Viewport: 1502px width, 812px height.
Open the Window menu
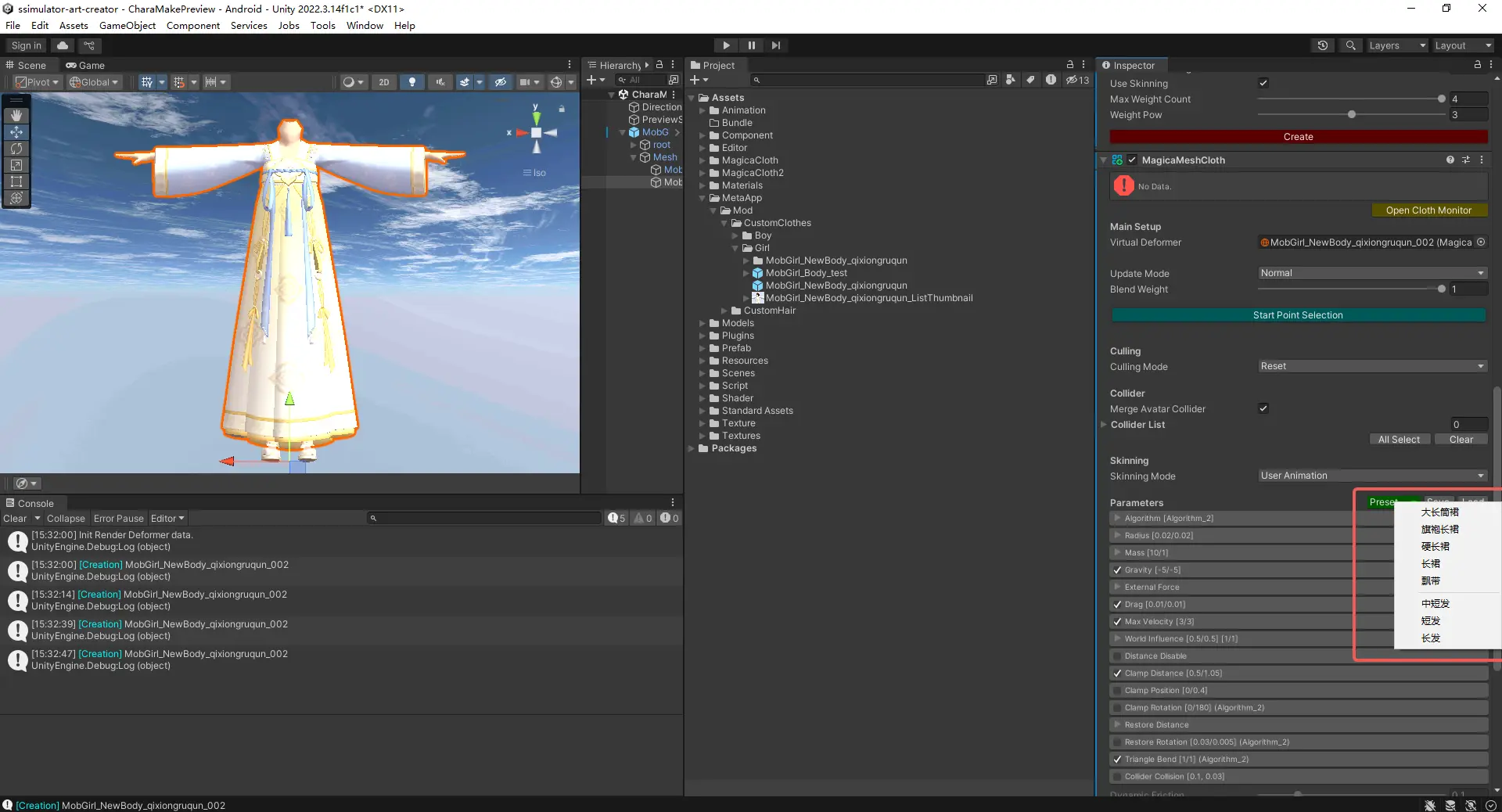(365, 25)
